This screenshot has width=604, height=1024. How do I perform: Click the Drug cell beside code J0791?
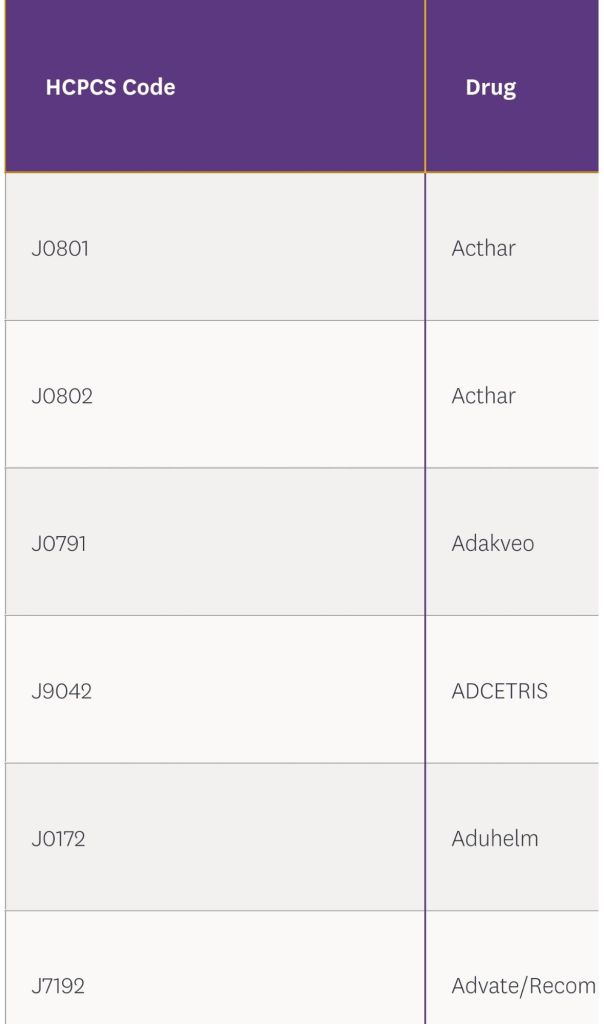coord(493,544)
